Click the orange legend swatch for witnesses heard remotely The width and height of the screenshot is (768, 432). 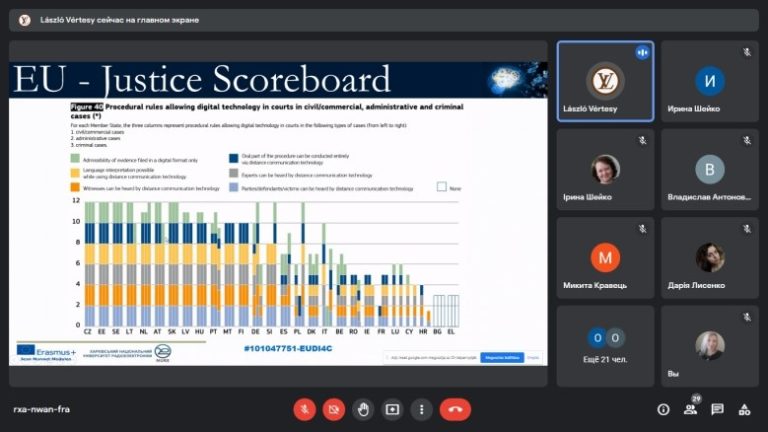(x=75, y=187)
